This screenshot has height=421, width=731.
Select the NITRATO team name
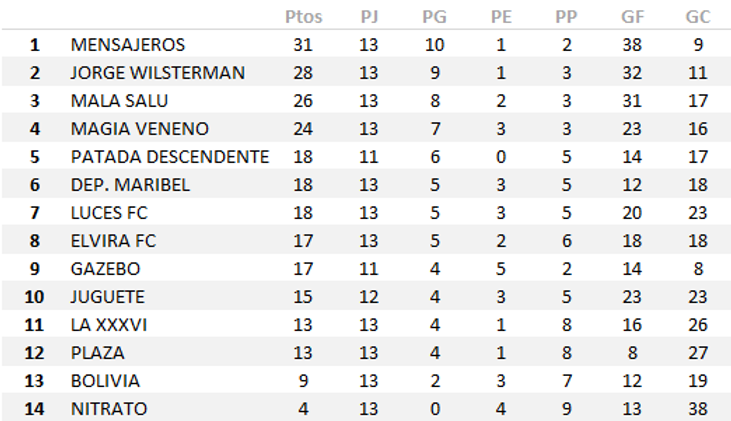coord(109,409)
